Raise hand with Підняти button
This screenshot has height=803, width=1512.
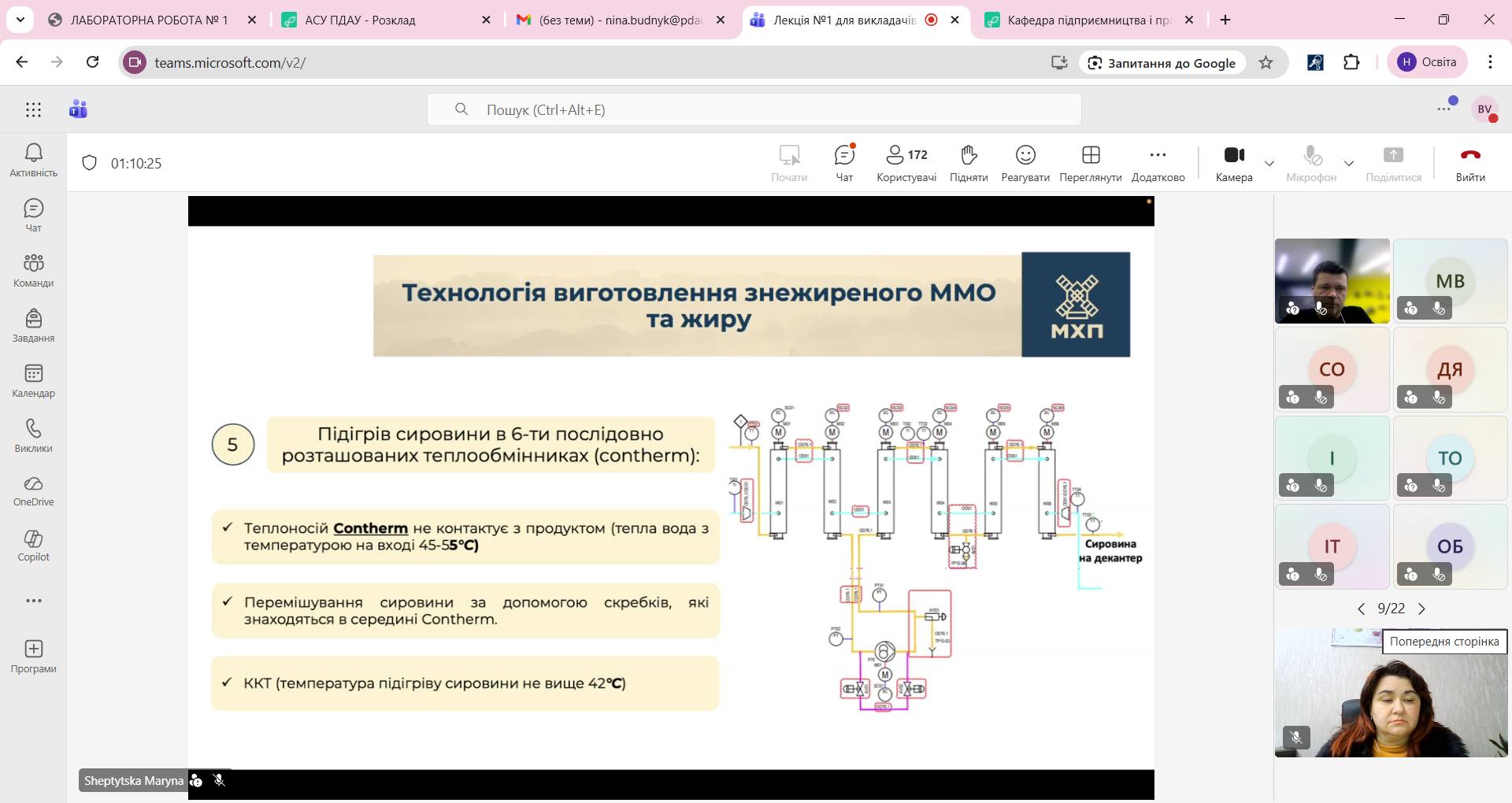[x=969, y=163]
